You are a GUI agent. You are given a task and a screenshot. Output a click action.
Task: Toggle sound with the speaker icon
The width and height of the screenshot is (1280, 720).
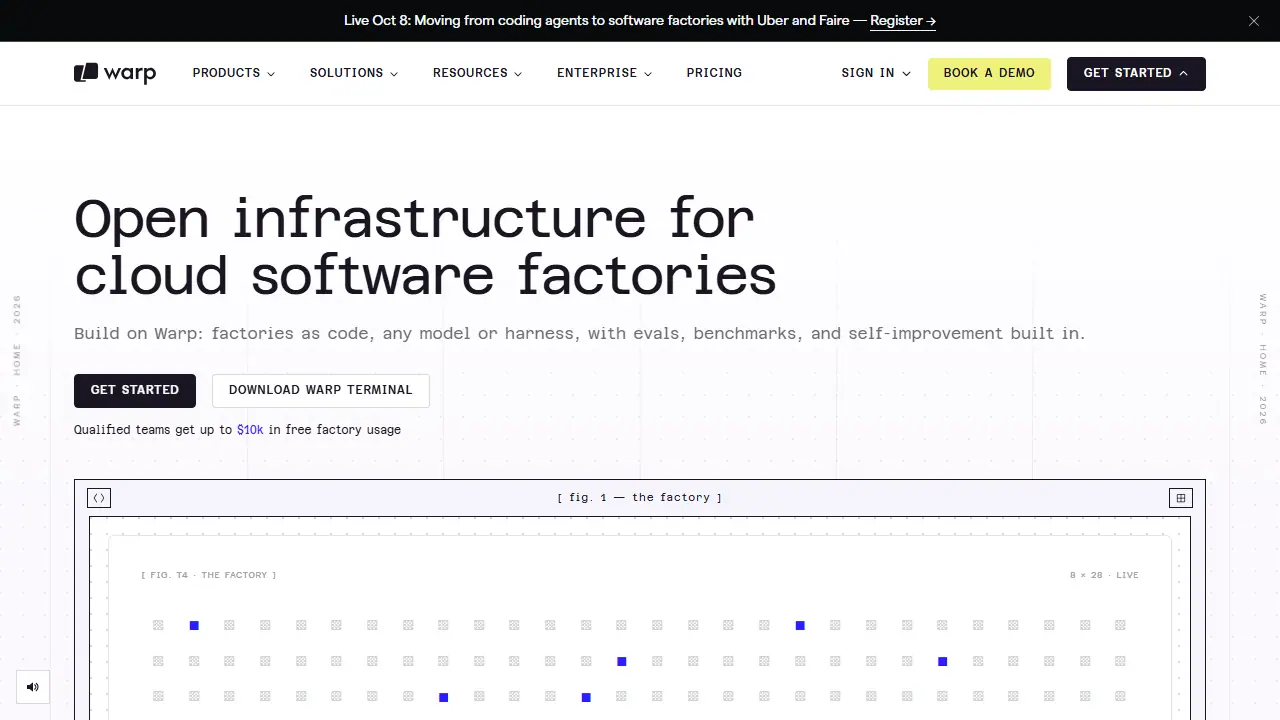pyautogui.click(x=33, y=687)
